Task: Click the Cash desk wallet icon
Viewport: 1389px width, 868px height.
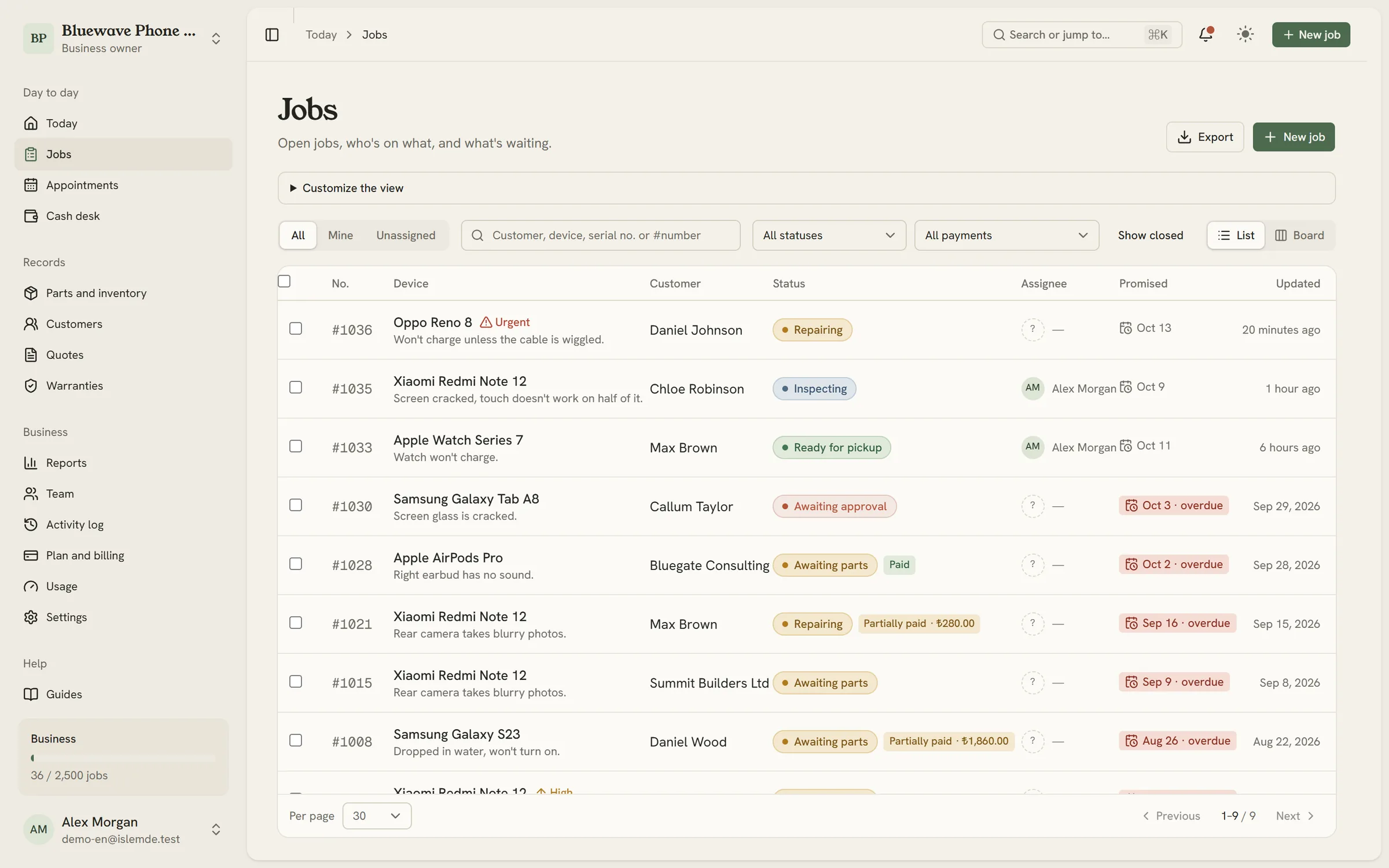Action: click(x=31, y=216)
